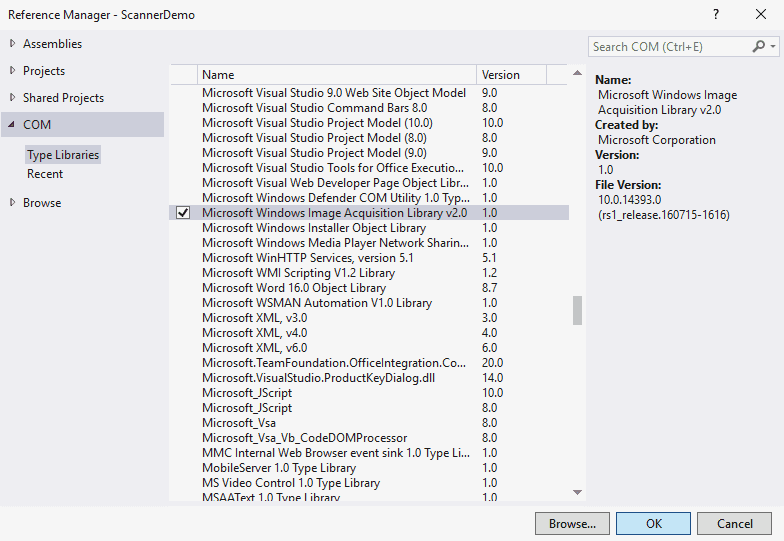This screenshot has width=784, height=541.
Task: Select Microsoft XML, v3.0 row
Action: tap(369, 318)
